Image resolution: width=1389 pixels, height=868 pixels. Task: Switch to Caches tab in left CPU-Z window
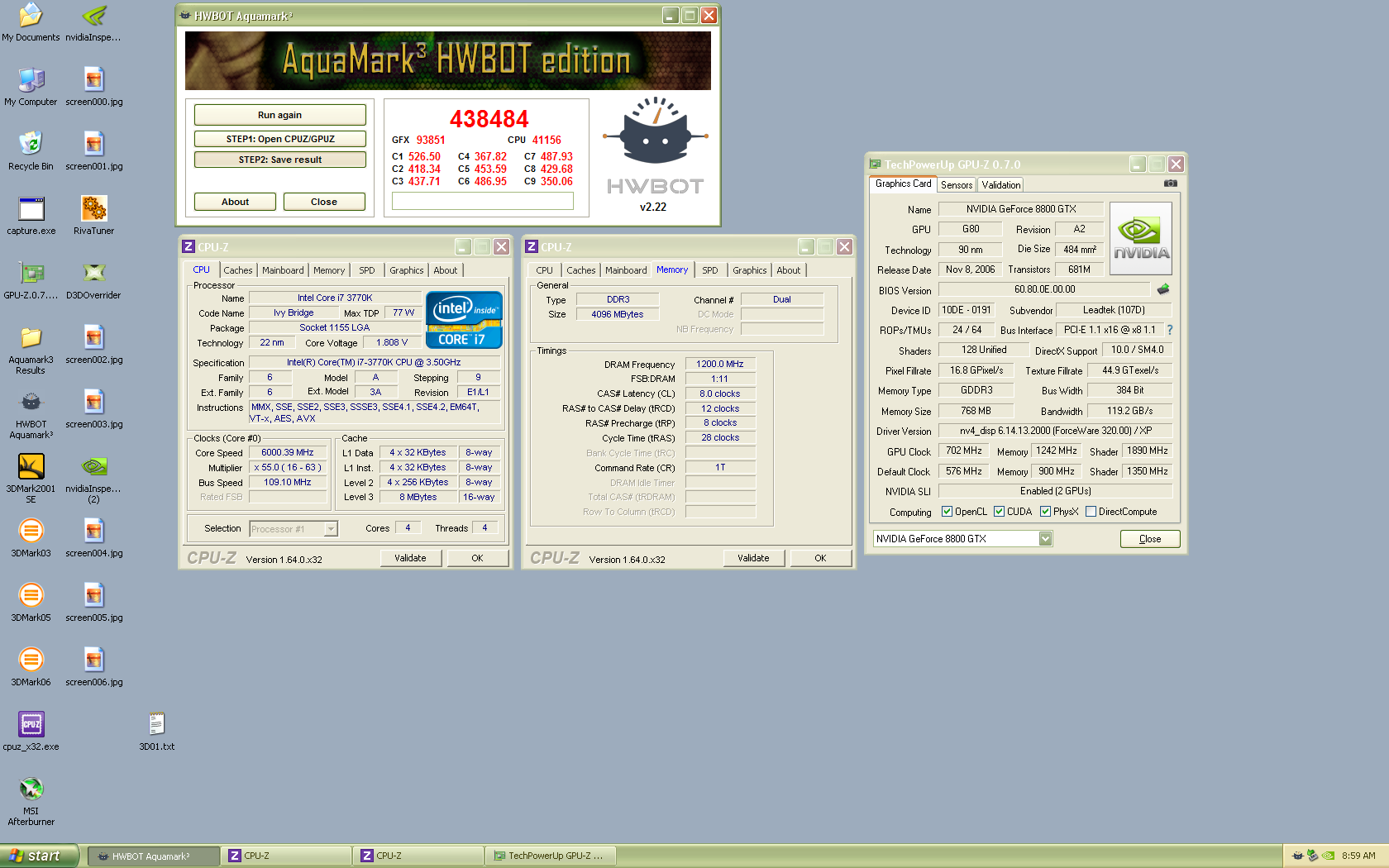tap(238, 270)
